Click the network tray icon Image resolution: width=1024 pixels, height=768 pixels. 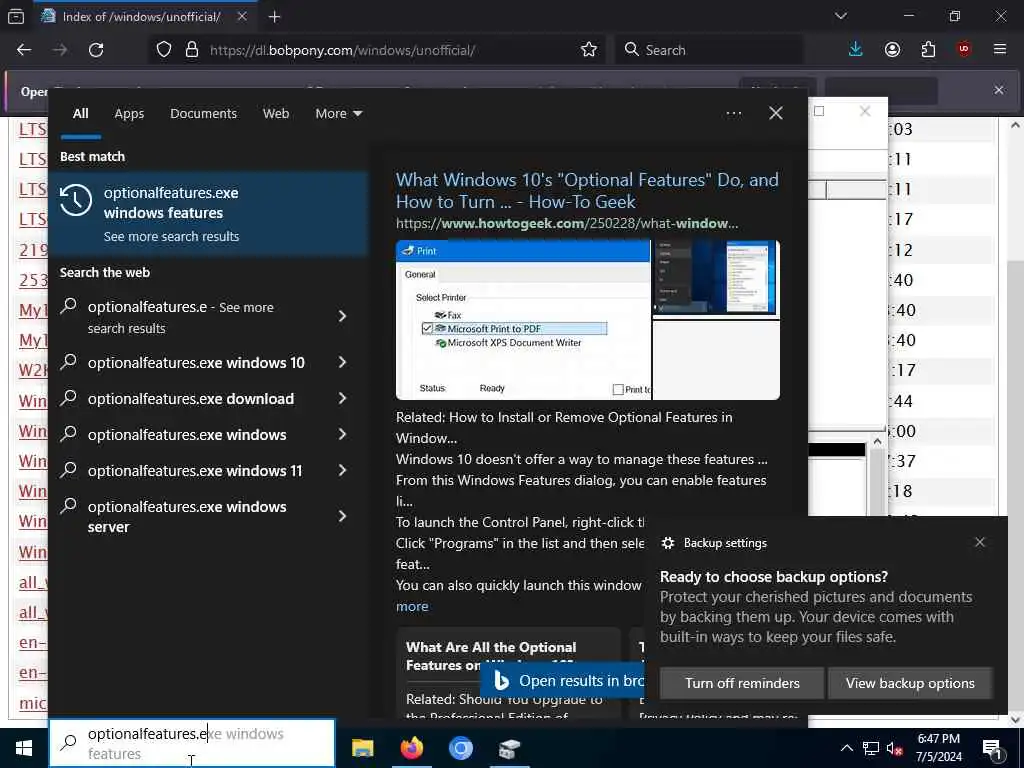(x=871, y=748)
